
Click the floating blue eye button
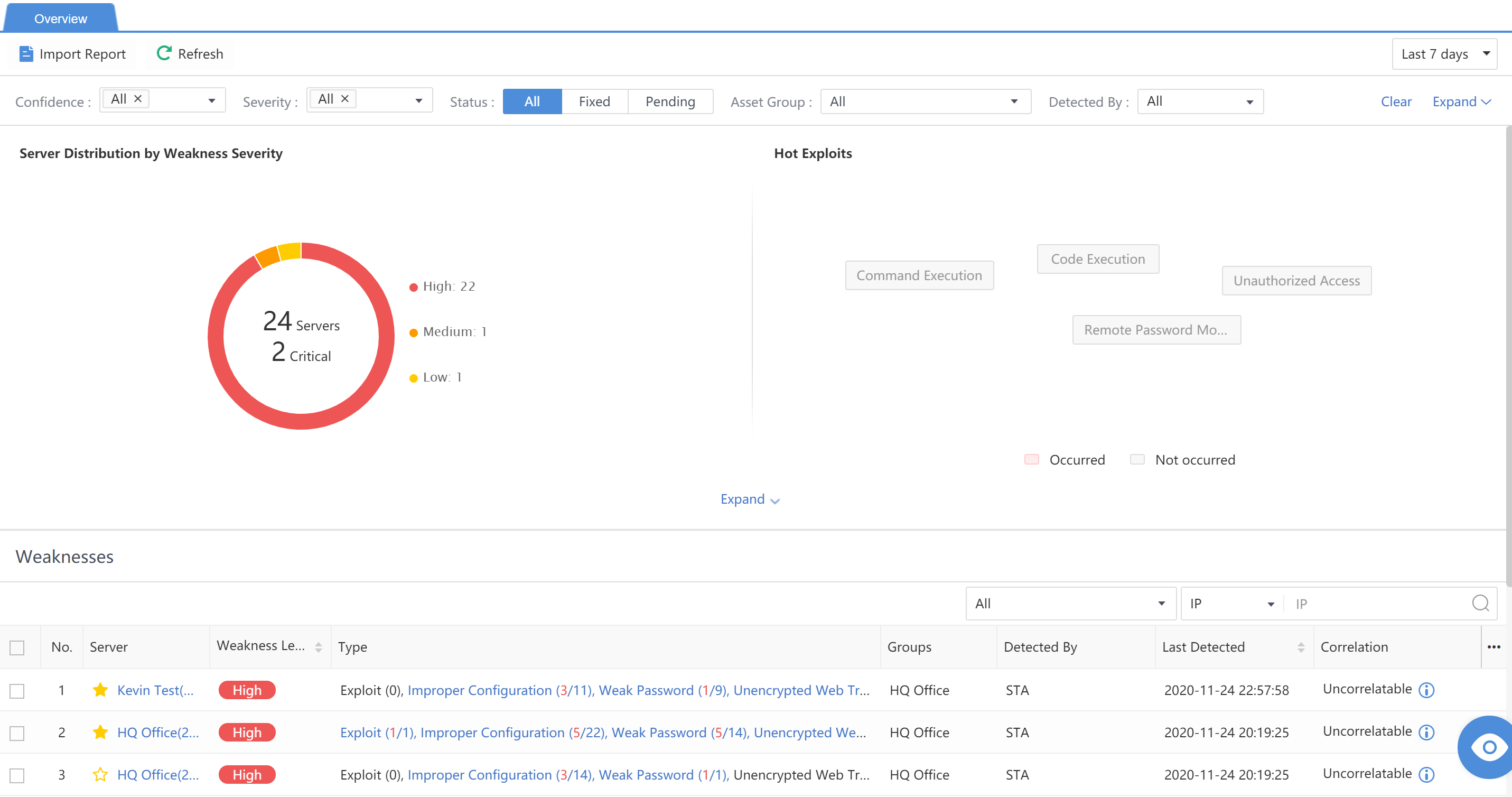pos(1489,746)
